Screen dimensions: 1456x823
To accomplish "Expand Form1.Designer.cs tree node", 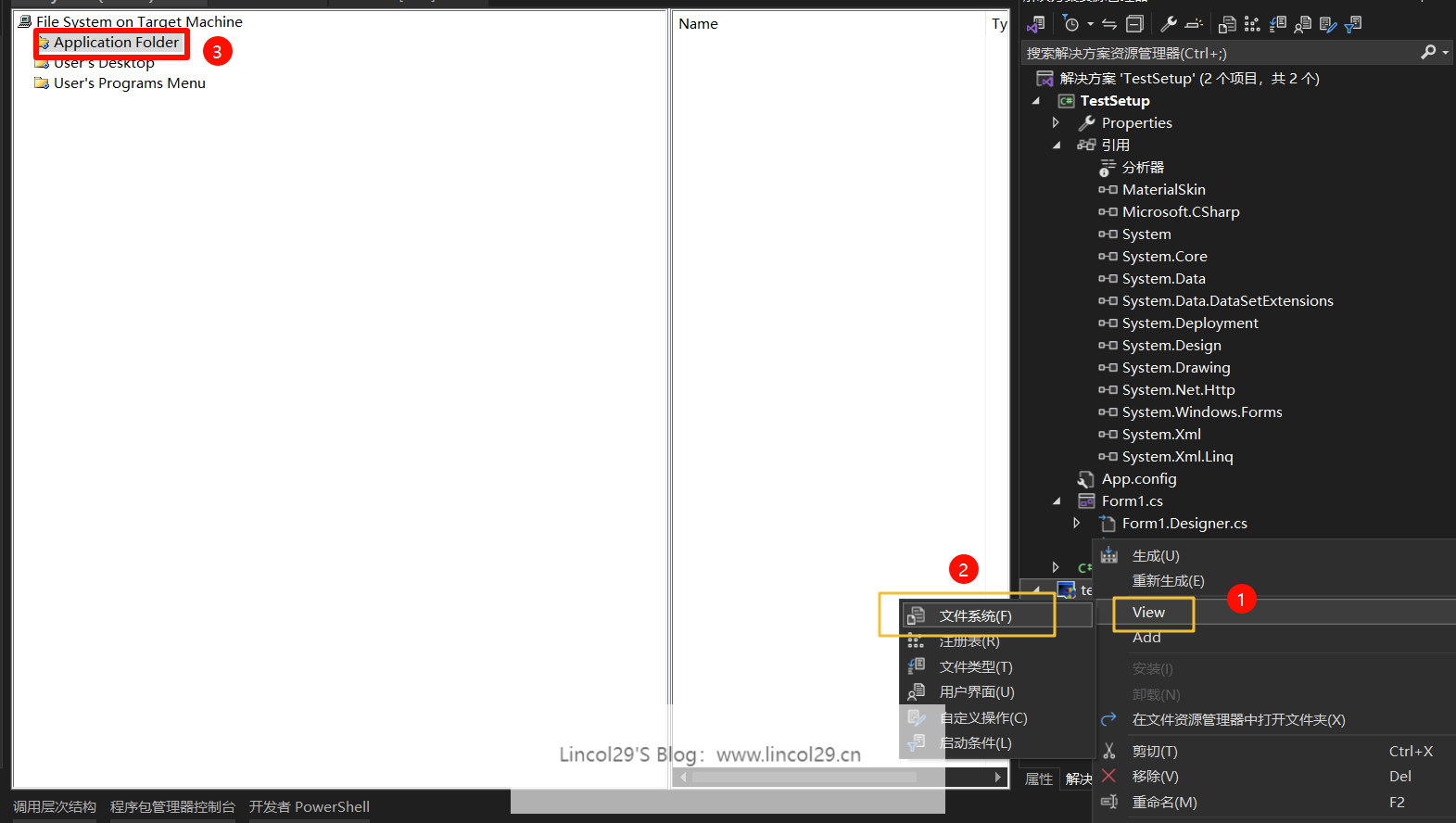I will point(1076,523).
